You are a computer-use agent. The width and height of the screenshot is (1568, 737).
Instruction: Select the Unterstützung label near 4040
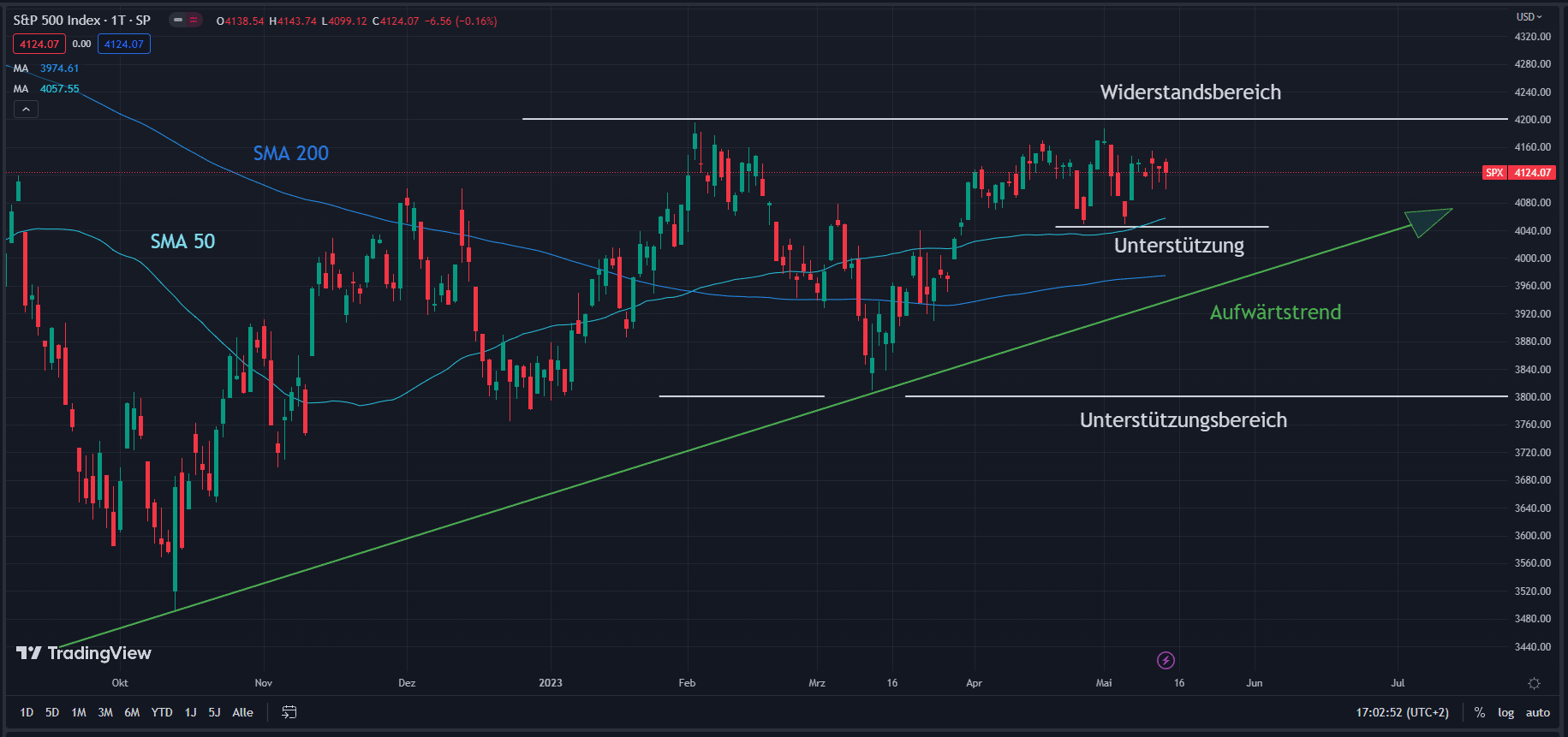1179,246
